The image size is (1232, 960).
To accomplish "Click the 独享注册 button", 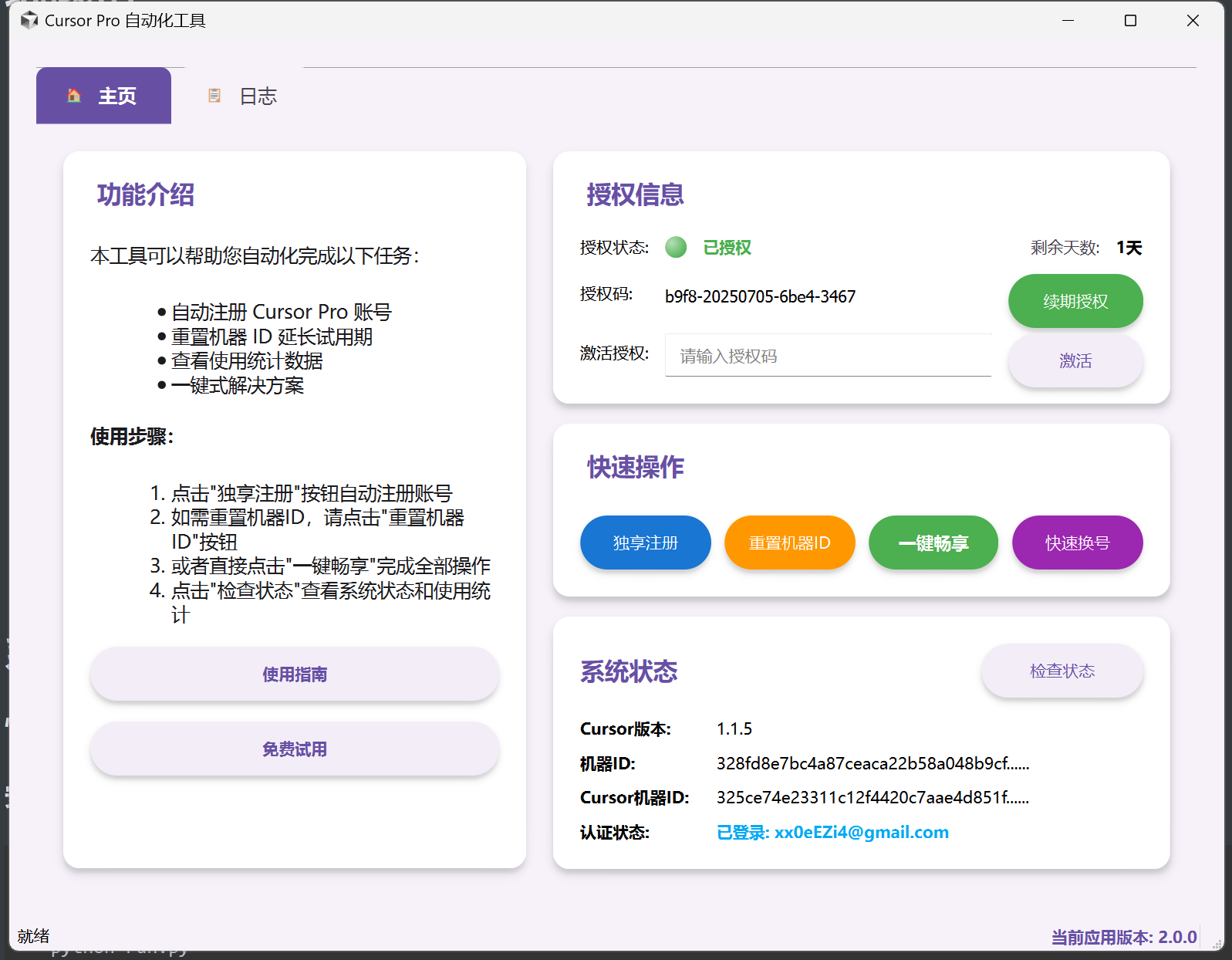I will 645,543.
